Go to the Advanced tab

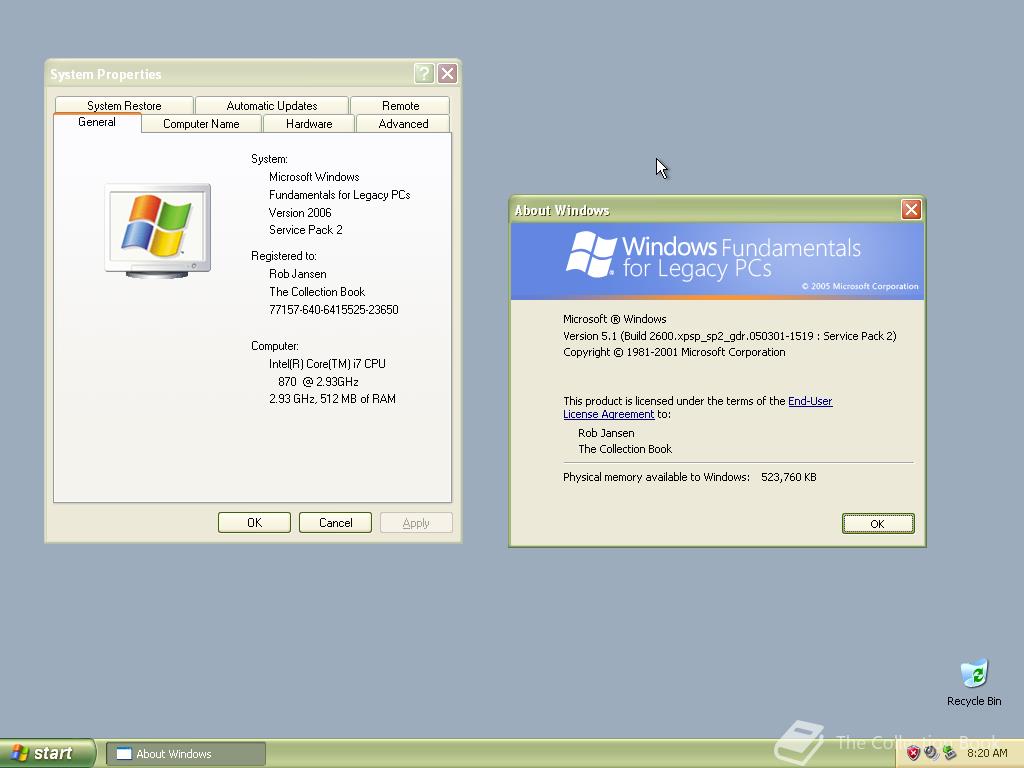(x=404, y=124)
